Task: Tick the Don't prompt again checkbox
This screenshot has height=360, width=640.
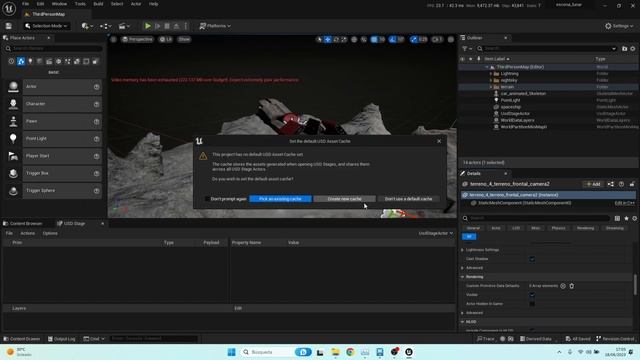Action: click(x=207, y=199)
